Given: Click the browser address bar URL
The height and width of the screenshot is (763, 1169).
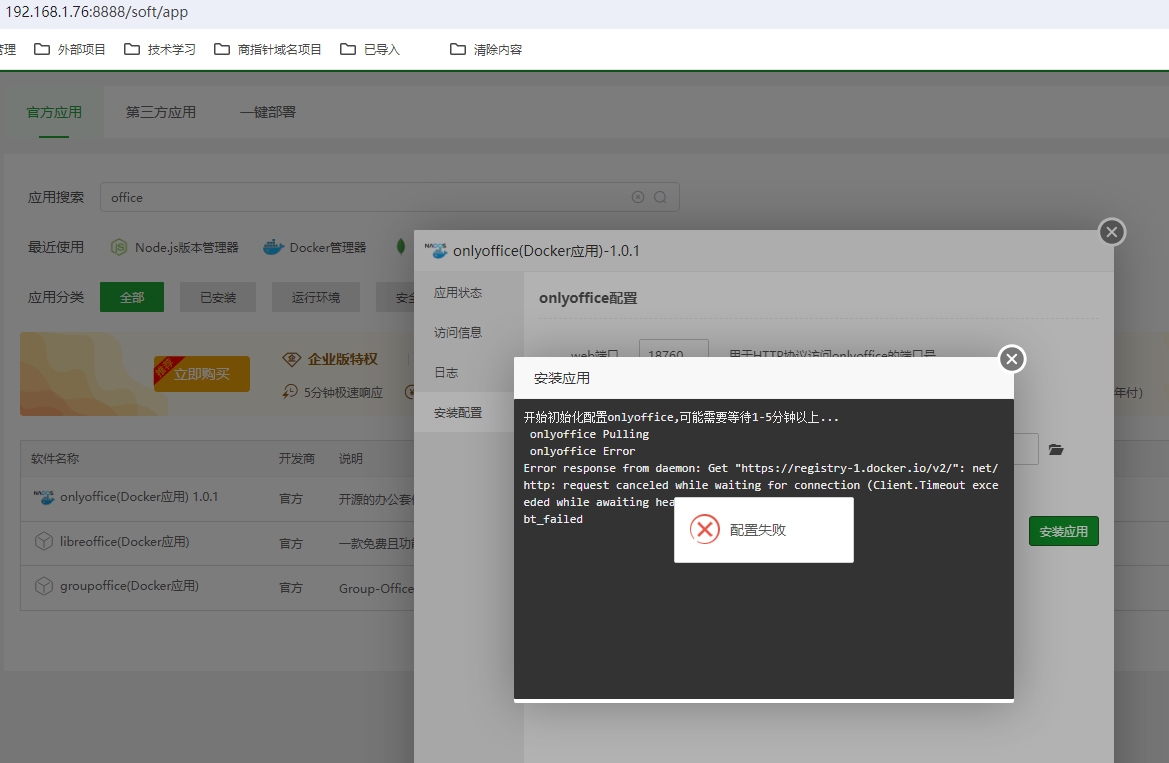Looking at the screenshot, I should point(97,12).
